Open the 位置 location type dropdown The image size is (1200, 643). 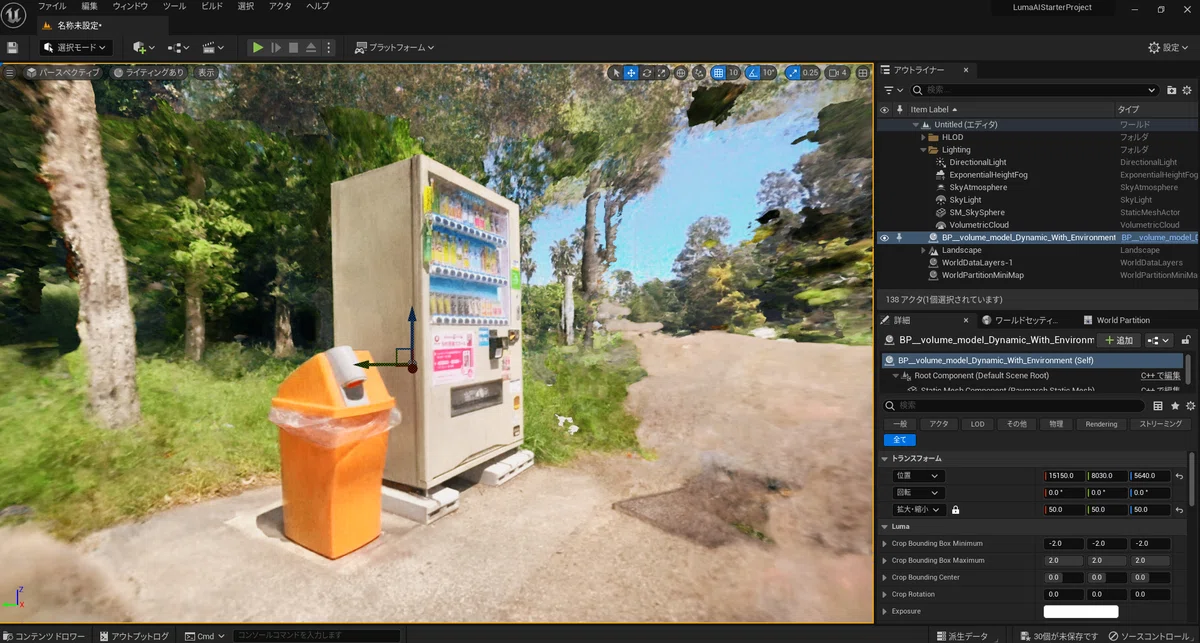(918, 476)
